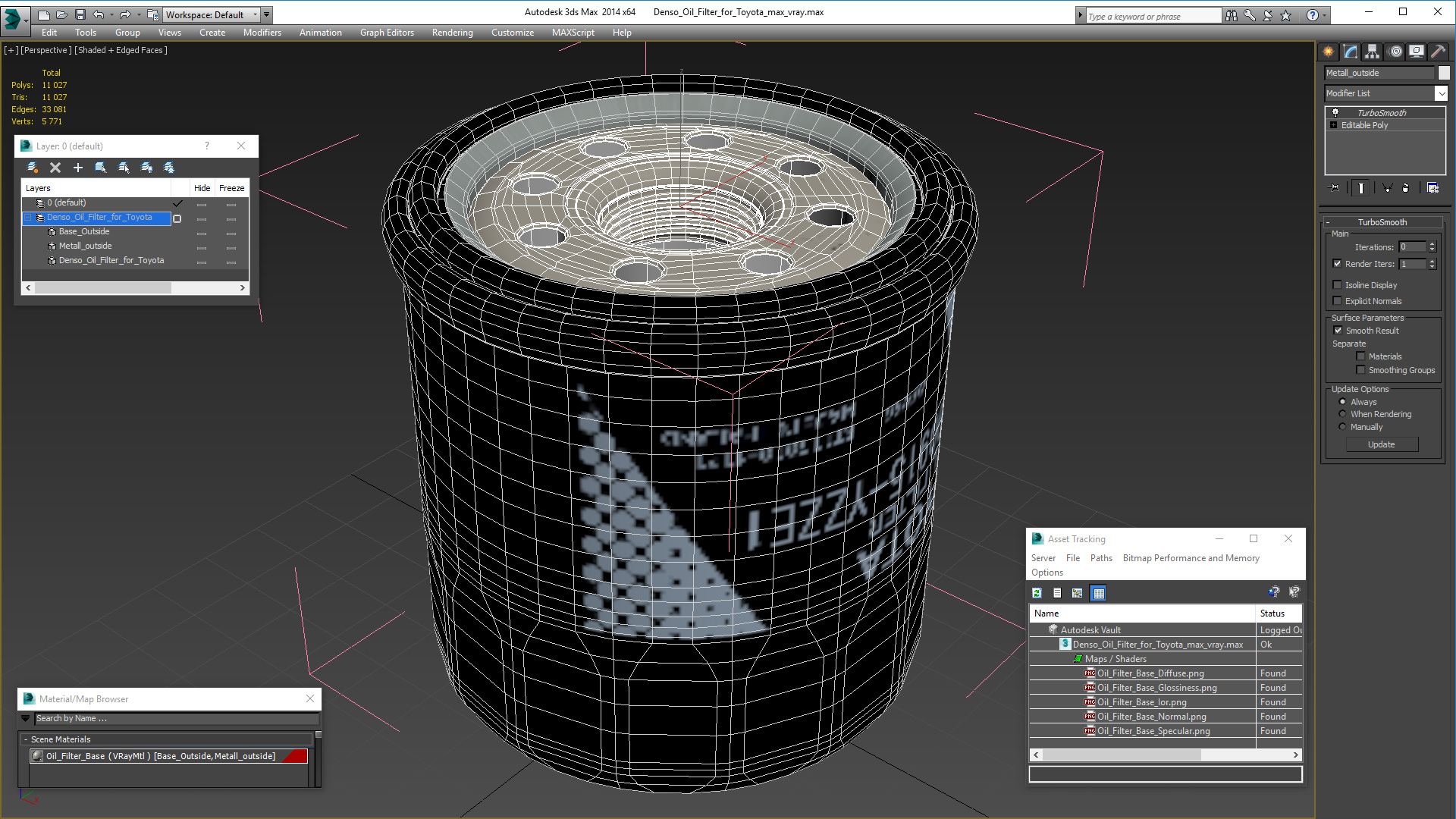Screen dimensions: 1456x819
Task: Click the Undo arrow icon
Action: pyautogui.click(x=99, y=14)
